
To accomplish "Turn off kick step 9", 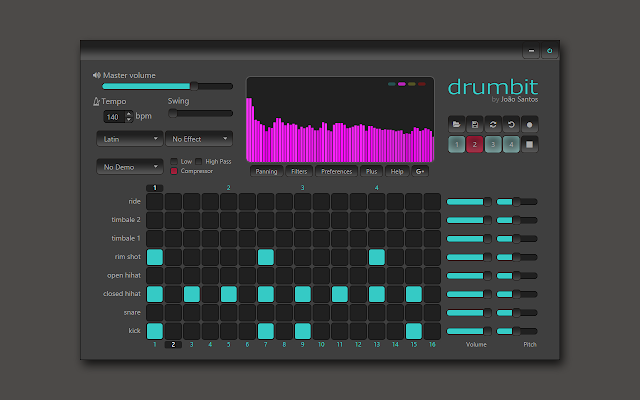I will click(303, 331).
